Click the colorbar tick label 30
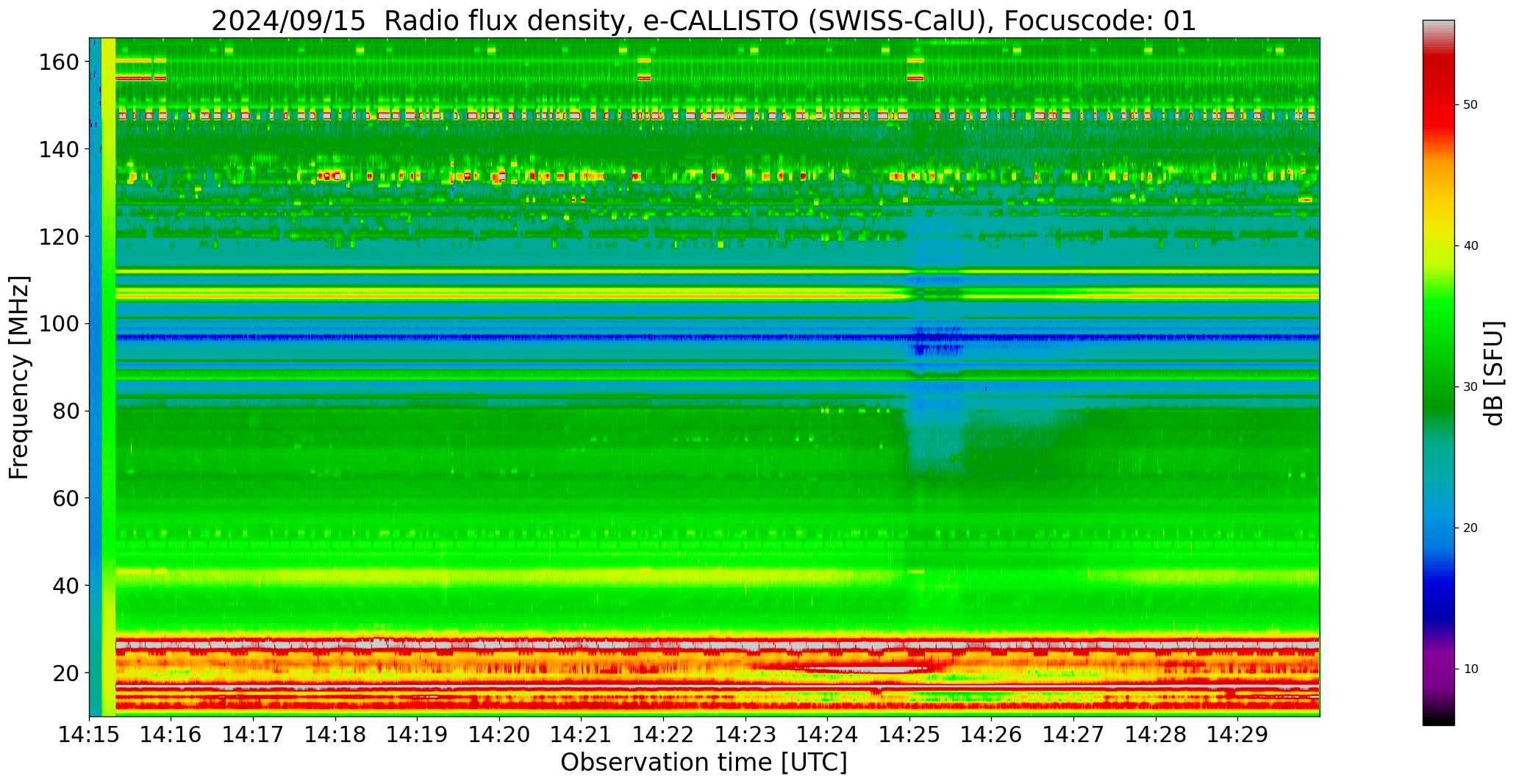The height and width of the screenshot is (784, 1516). coord(1470,387)
